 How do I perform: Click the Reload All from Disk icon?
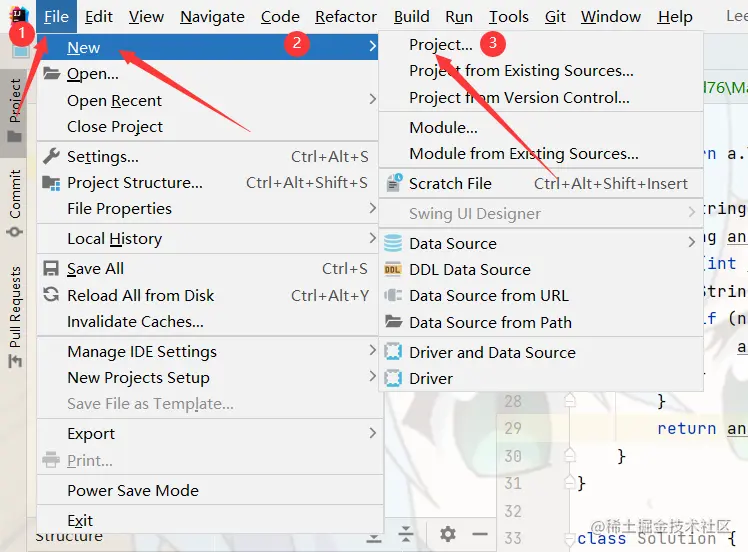point(51,295)
